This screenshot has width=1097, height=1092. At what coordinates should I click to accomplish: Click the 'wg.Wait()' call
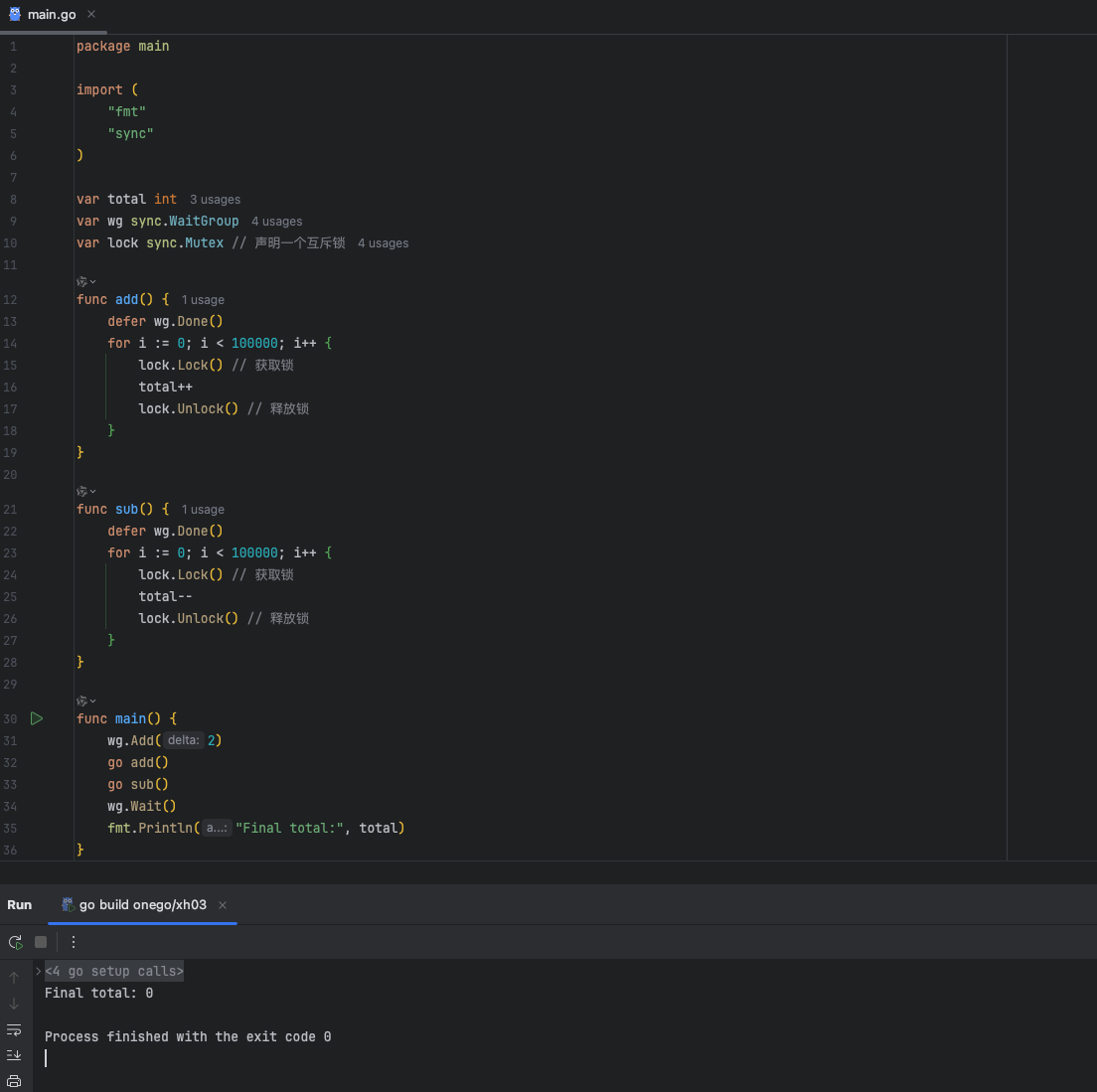142,806
